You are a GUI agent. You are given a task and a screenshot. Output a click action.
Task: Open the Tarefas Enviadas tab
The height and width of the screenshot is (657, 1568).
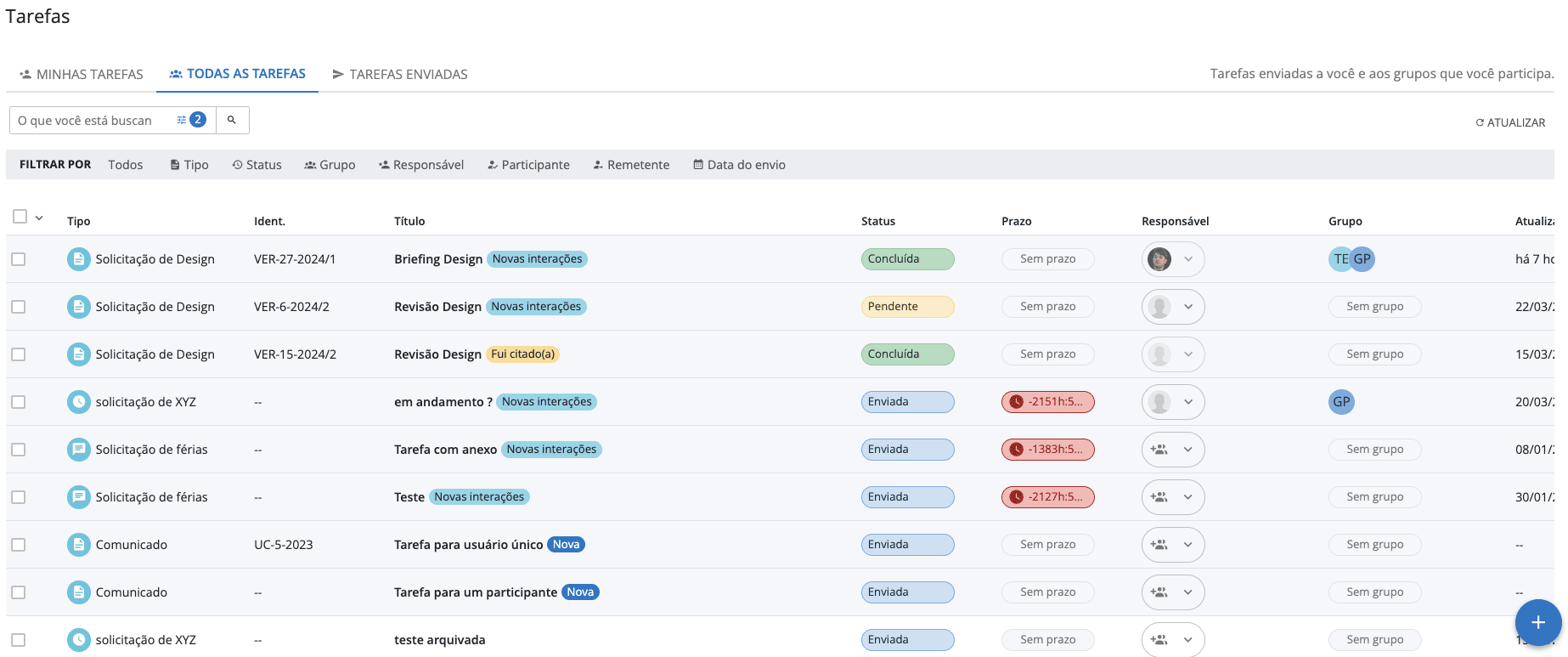(400, 75)
